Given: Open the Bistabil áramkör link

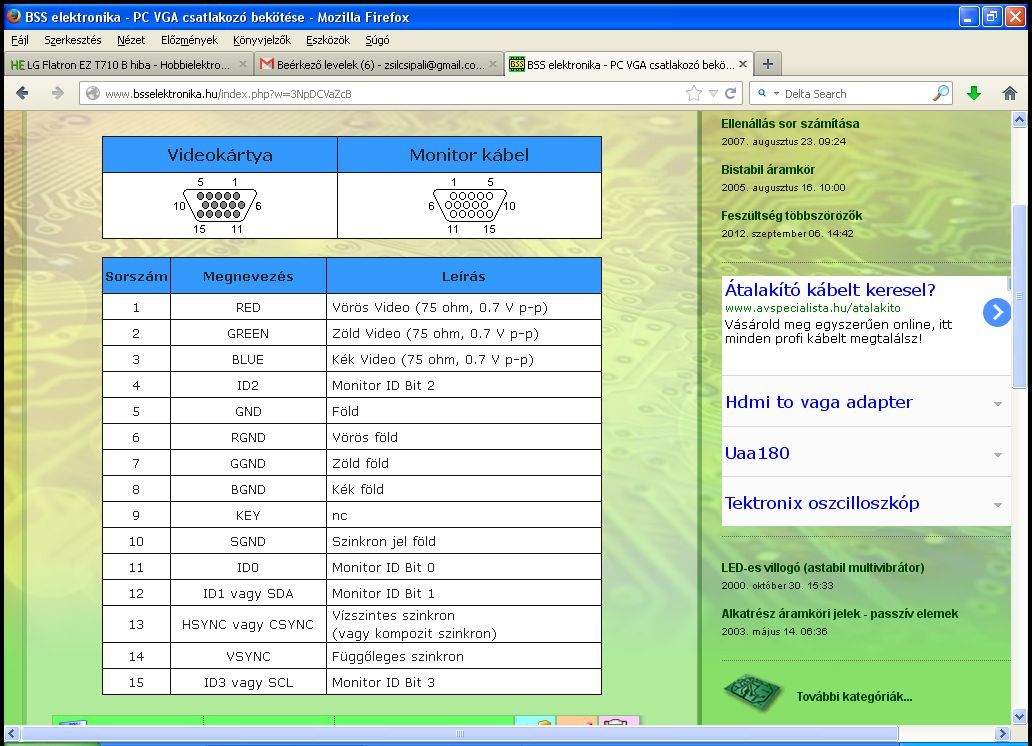Looking at the screenshot, I should [767, 170].
